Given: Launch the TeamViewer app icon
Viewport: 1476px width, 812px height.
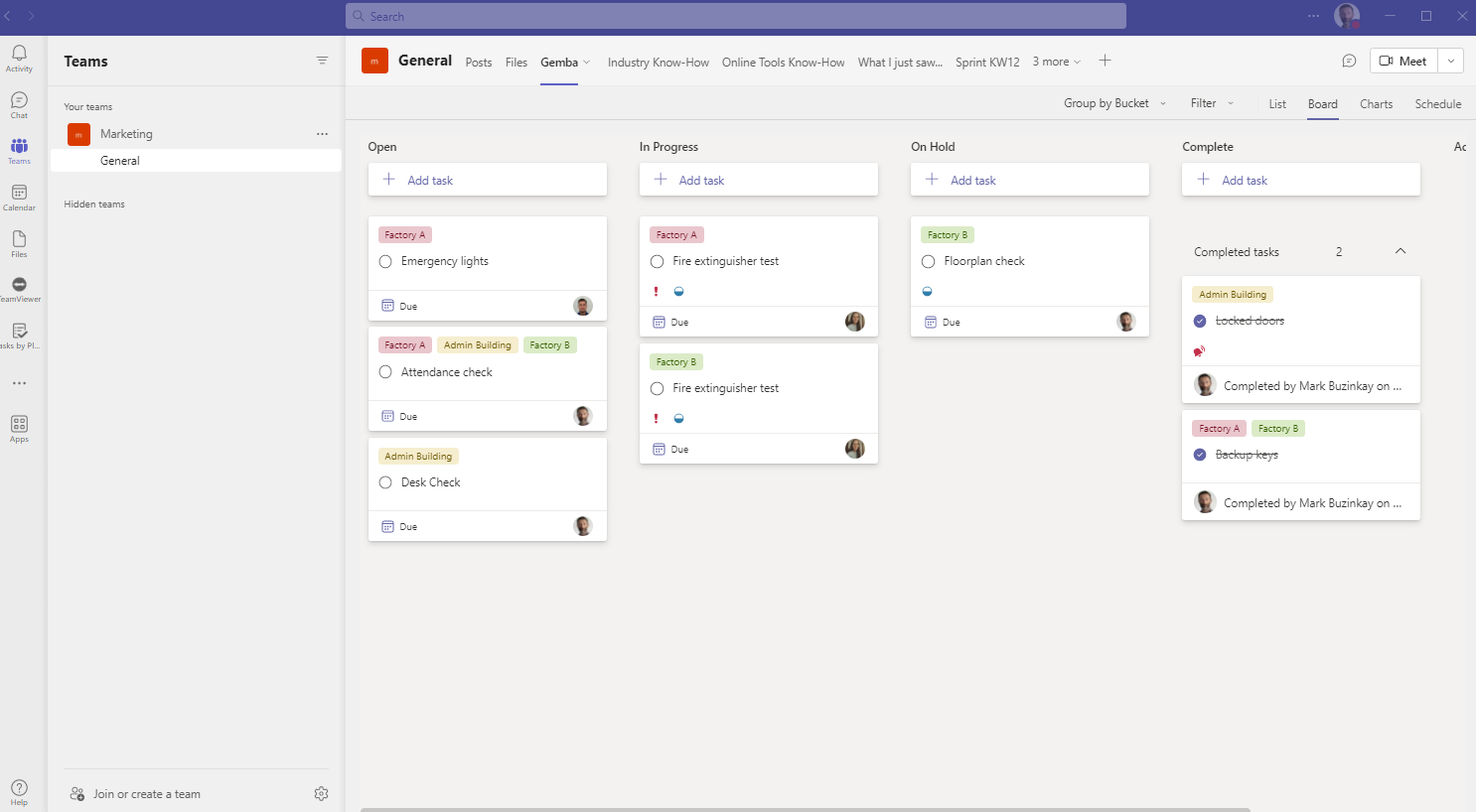Looking at the screenshot, I should (x=19, y=289).
